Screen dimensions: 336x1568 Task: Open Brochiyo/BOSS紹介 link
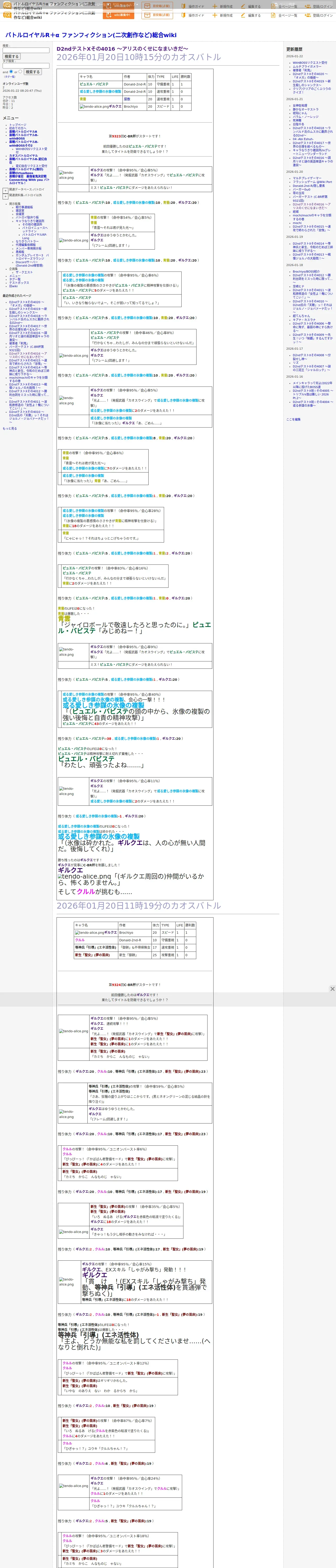point(306,272)
